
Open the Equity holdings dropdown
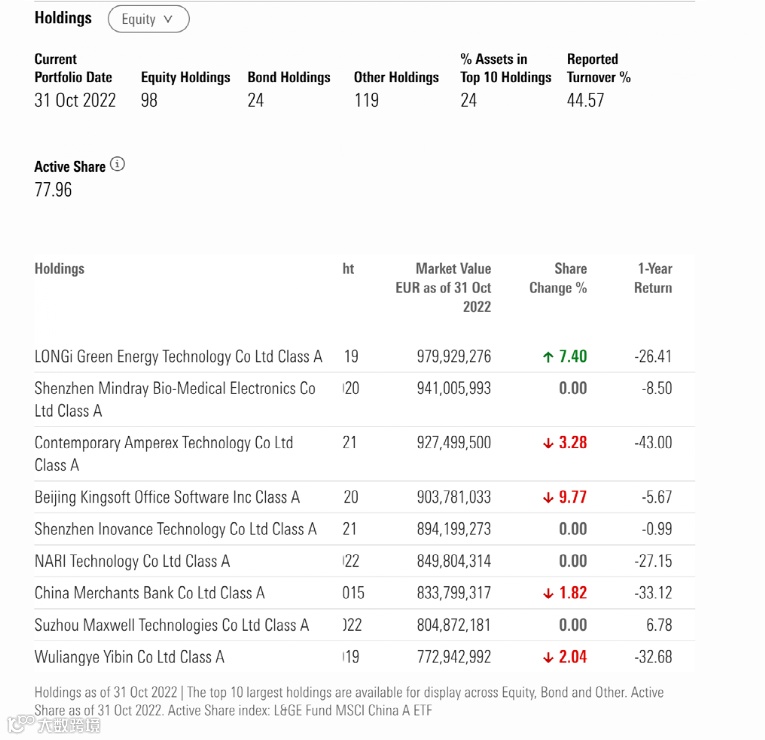coord(148,19)
